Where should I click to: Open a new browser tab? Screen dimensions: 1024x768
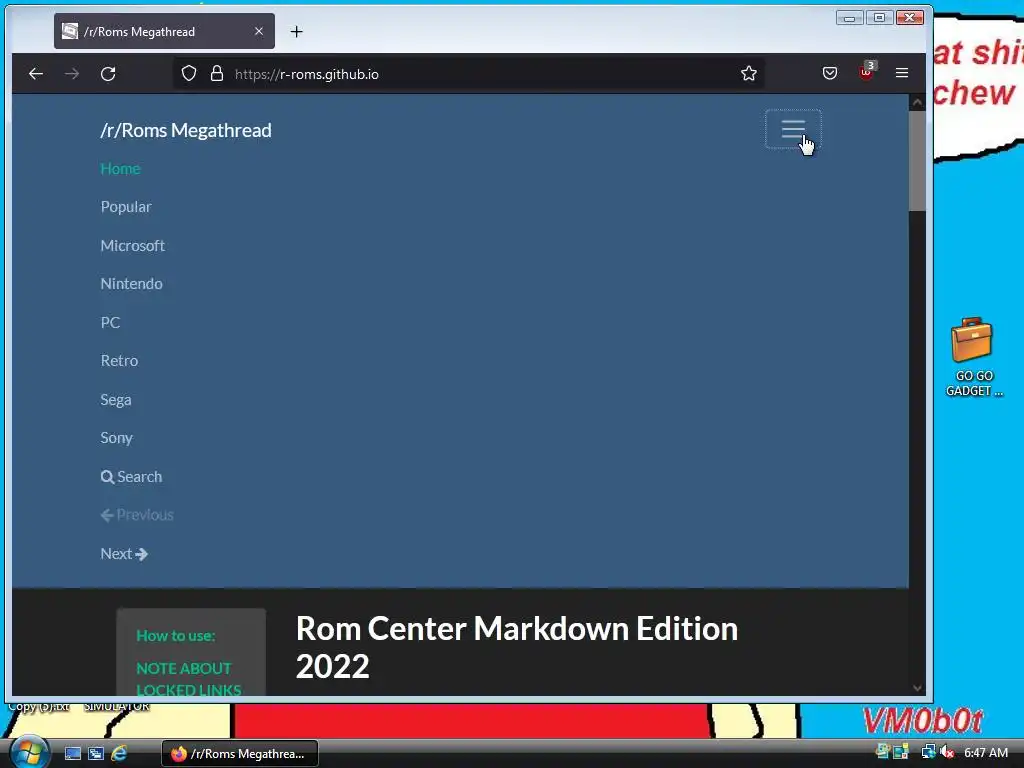296,31
